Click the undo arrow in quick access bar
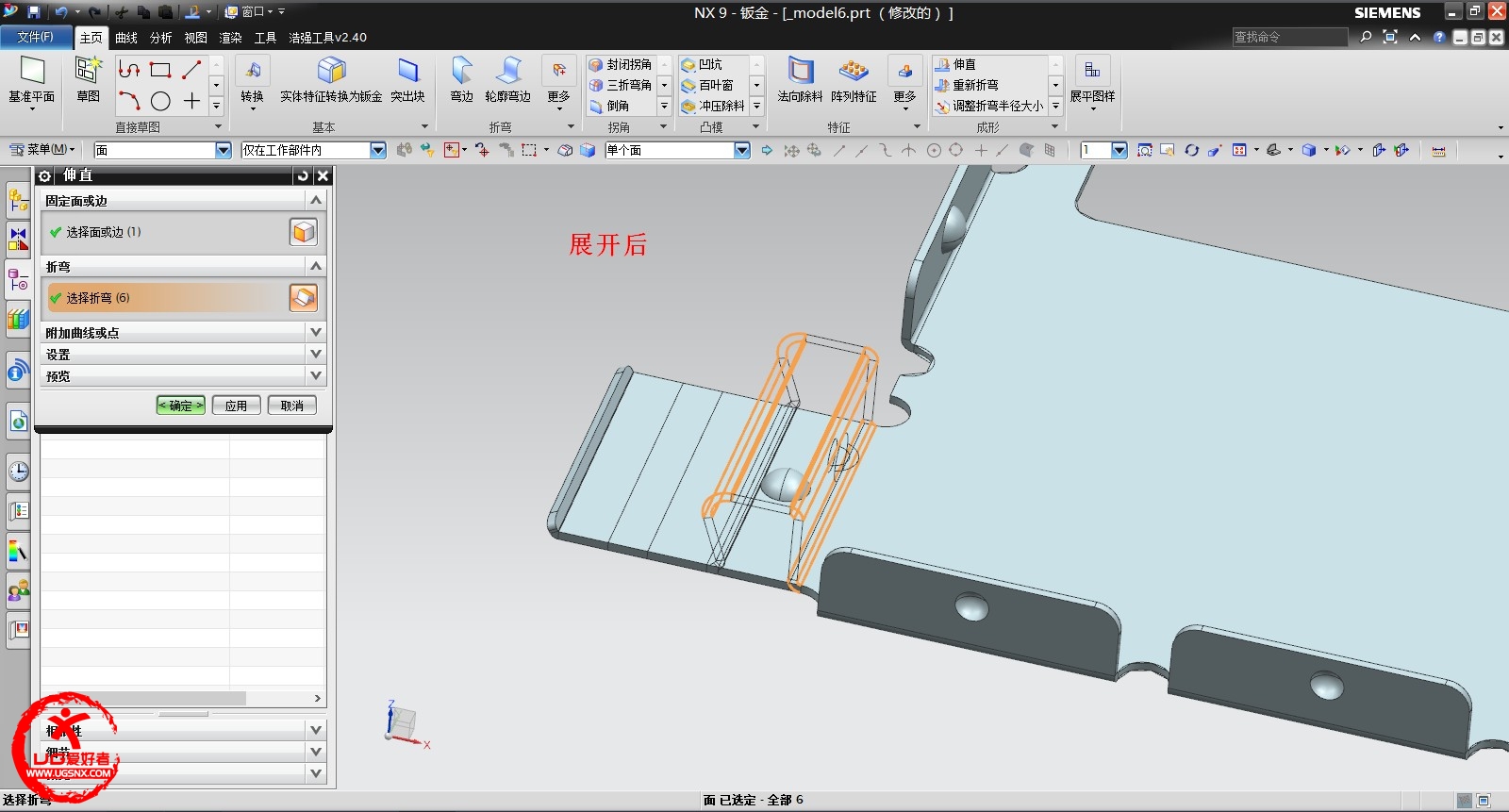1509x812 pixels. [61, 12]
